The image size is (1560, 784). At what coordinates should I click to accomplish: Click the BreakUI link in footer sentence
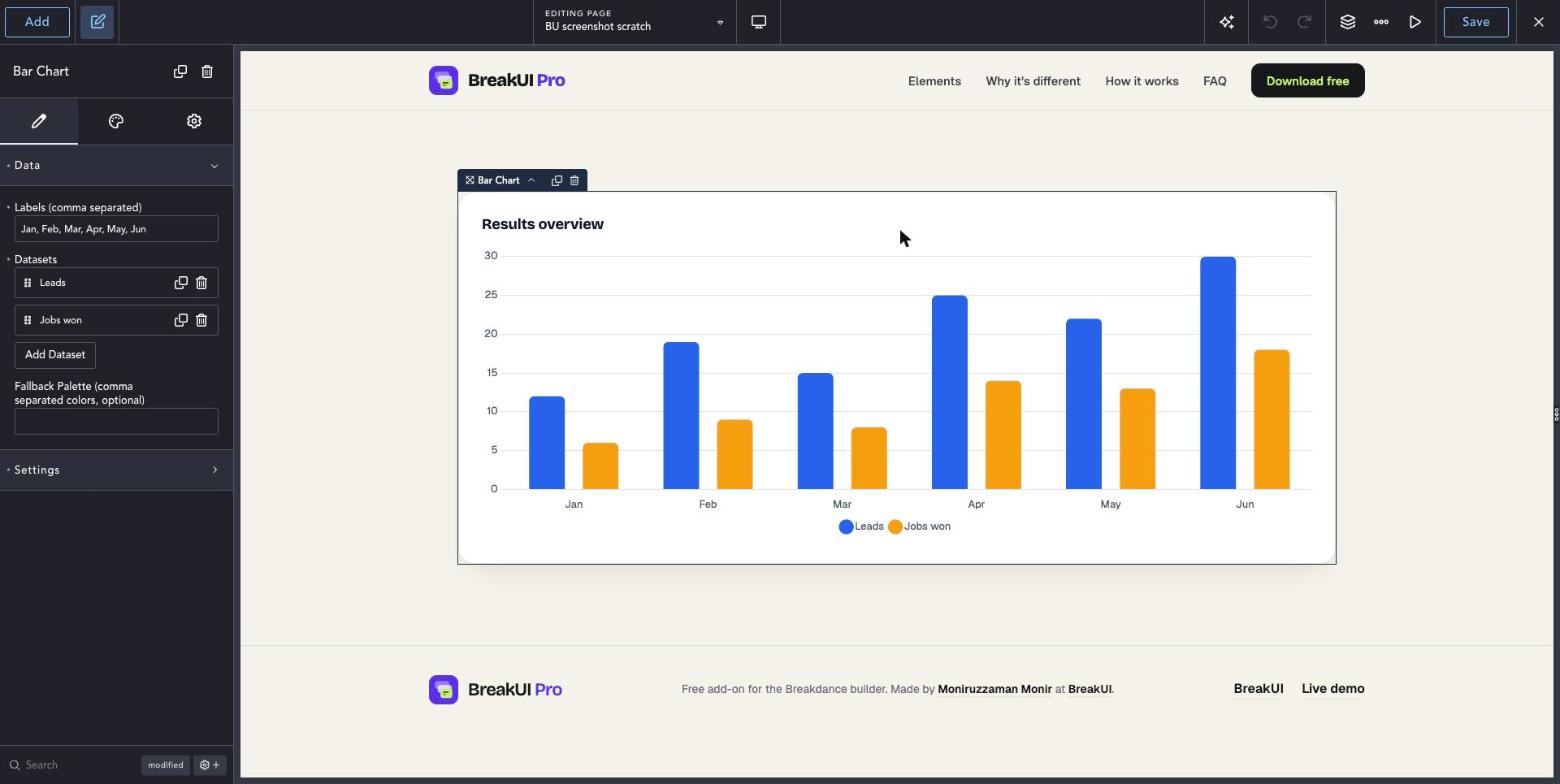coord(1089,689)
